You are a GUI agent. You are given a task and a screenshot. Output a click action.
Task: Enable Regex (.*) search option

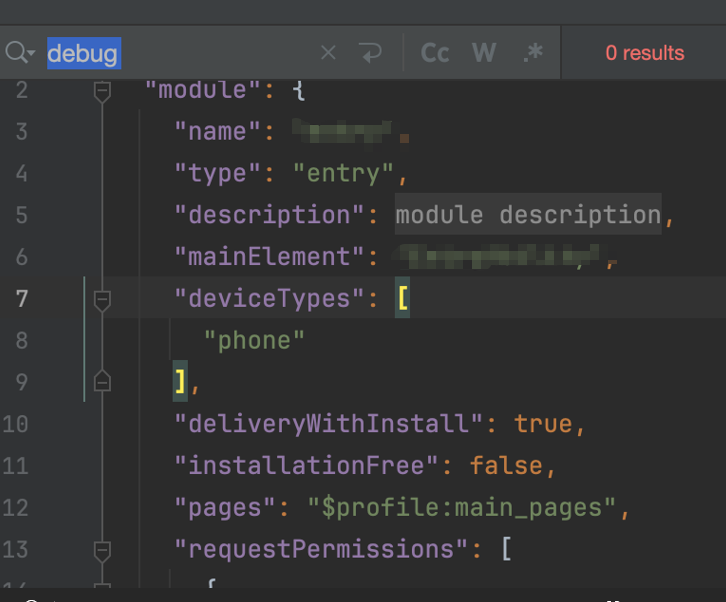point(533,53)
